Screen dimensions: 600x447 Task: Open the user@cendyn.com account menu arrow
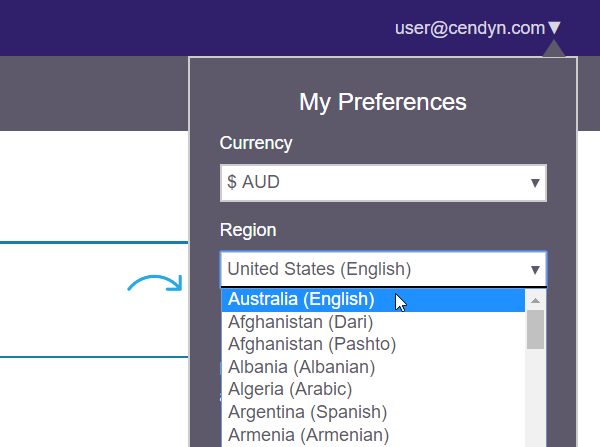click(554, 28)
